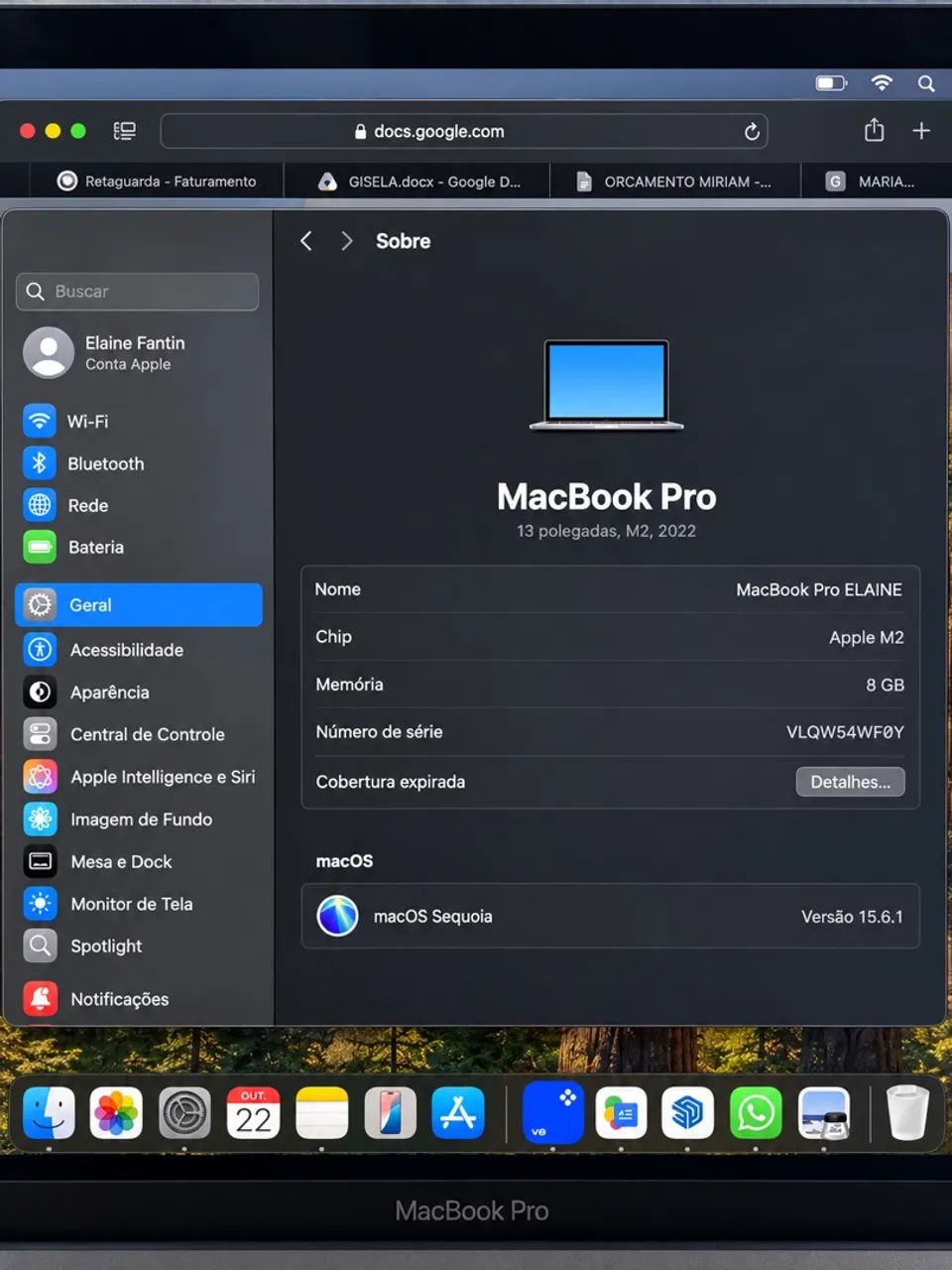Go back with the left chevron
The height and width of the screenshot is (1270, 952).
[306, 241]
